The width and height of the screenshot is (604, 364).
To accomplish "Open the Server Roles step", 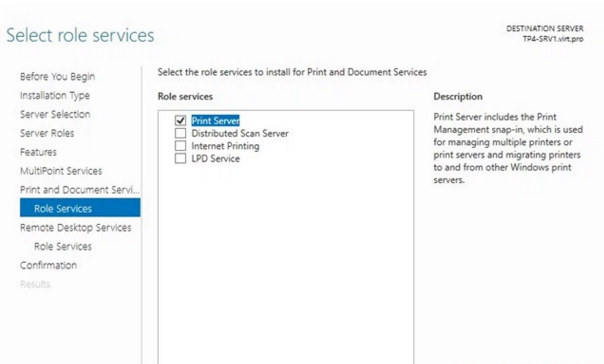I will [x=47, y=133].
